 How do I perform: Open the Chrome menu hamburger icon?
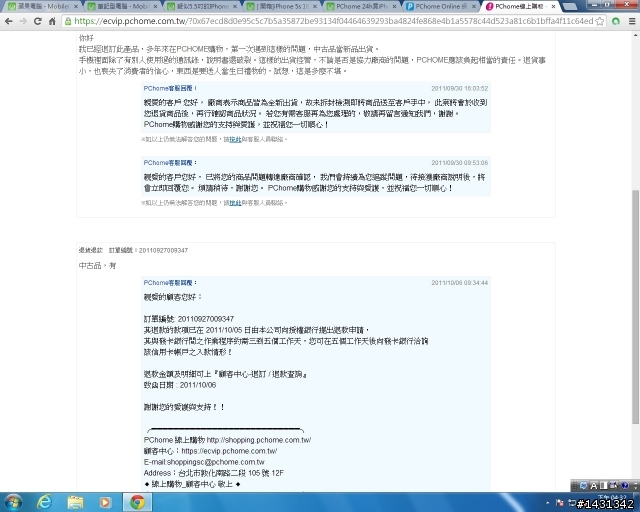[x=632, y=21]
